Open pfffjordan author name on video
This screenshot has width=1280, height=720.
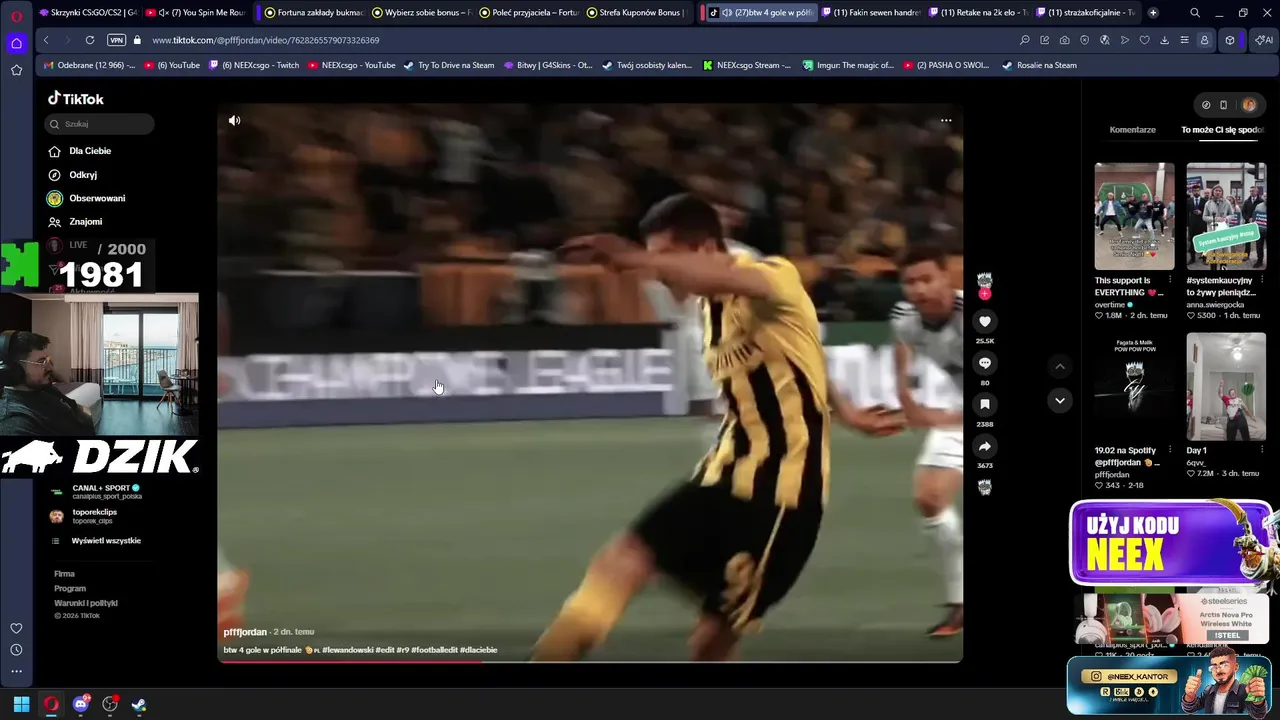coord(245,632)
